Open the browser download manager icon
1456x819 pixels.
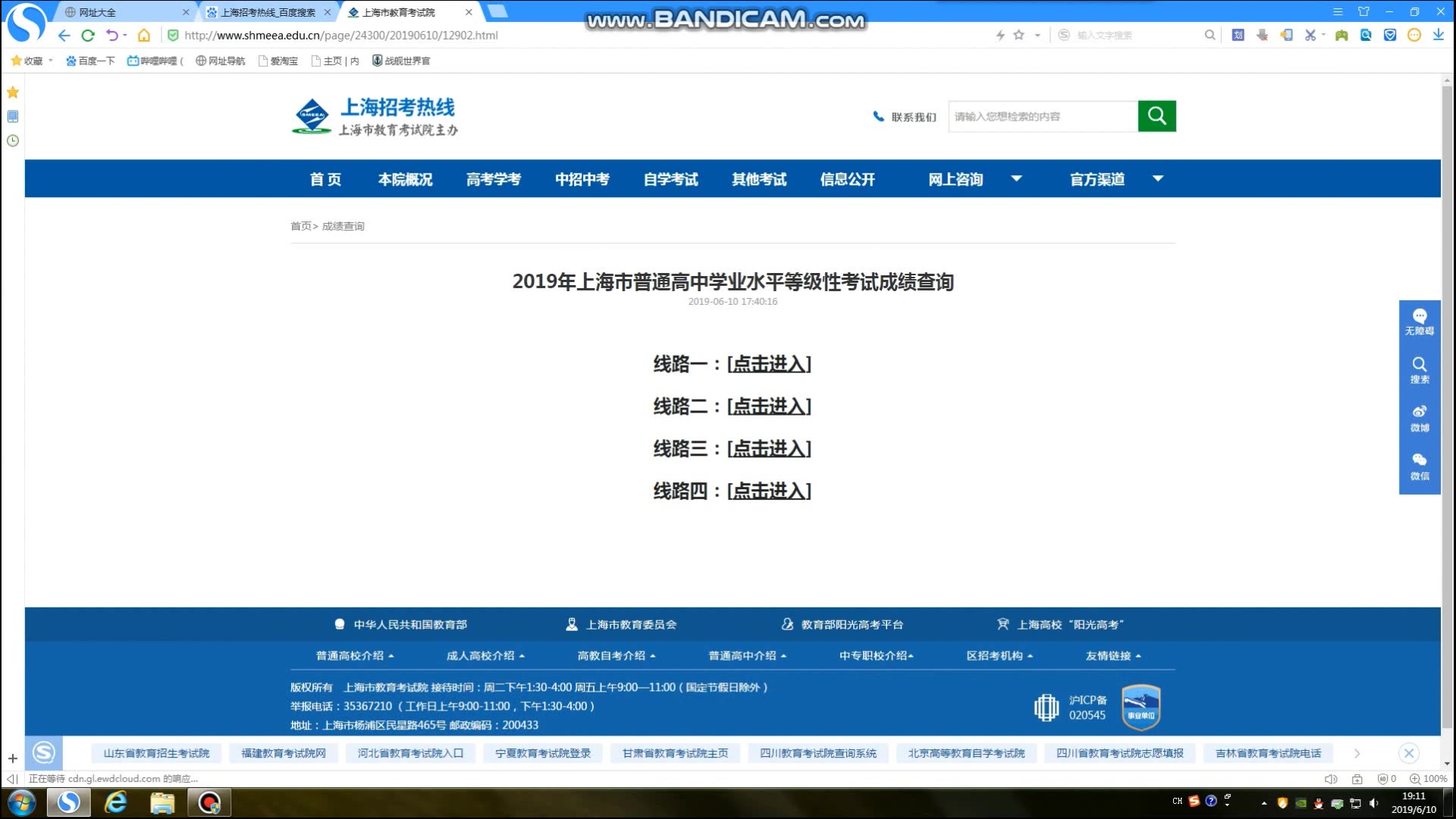(x=1439, y=35)
